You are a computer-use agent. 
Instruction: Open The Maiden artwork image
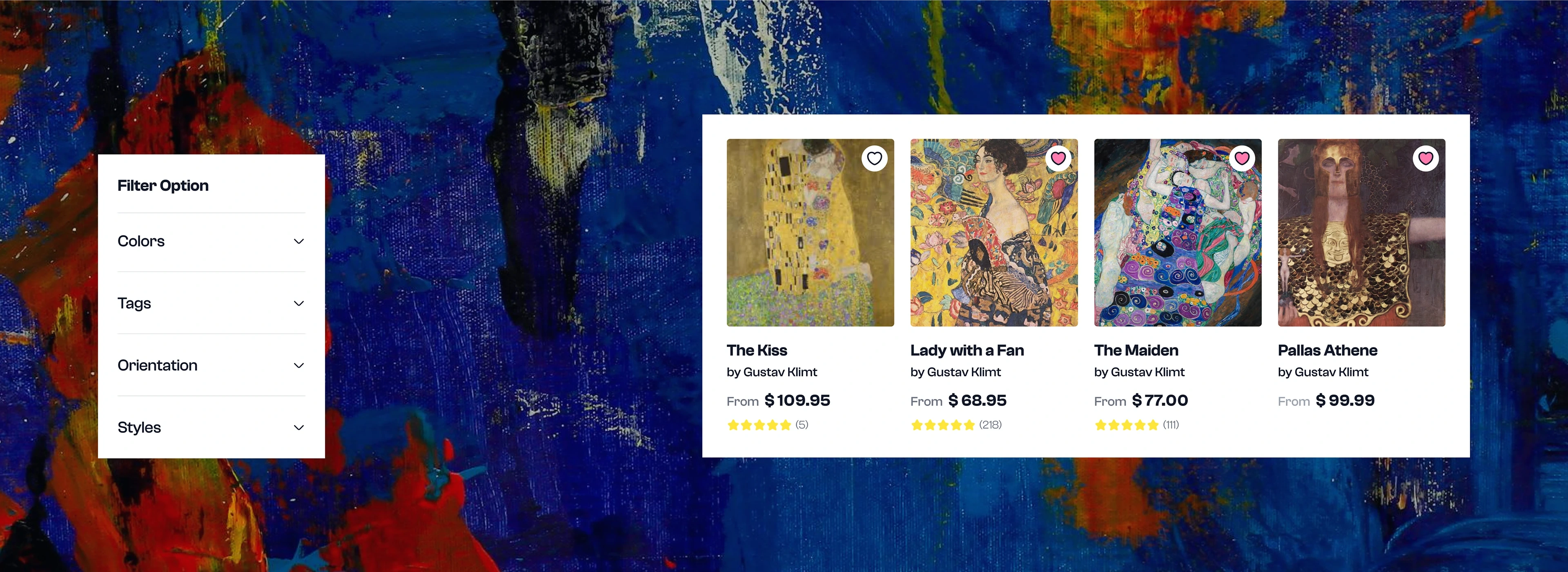(1178, 233)
